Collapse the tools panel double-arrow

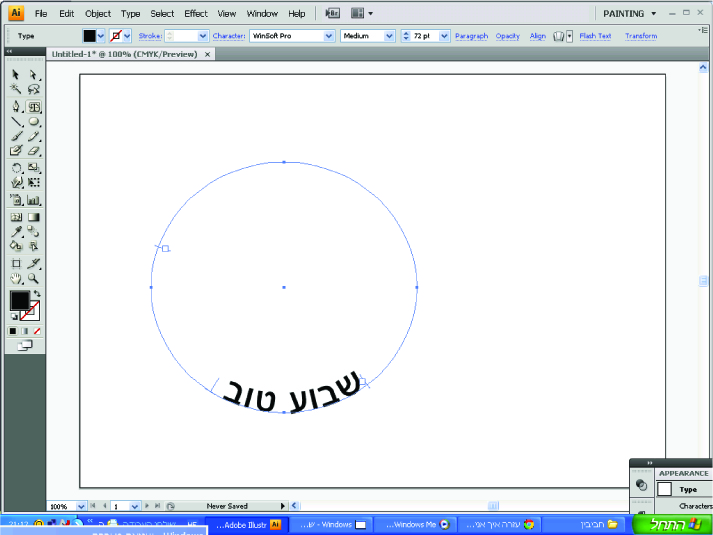pyautogui.click(x=10, y=51)
